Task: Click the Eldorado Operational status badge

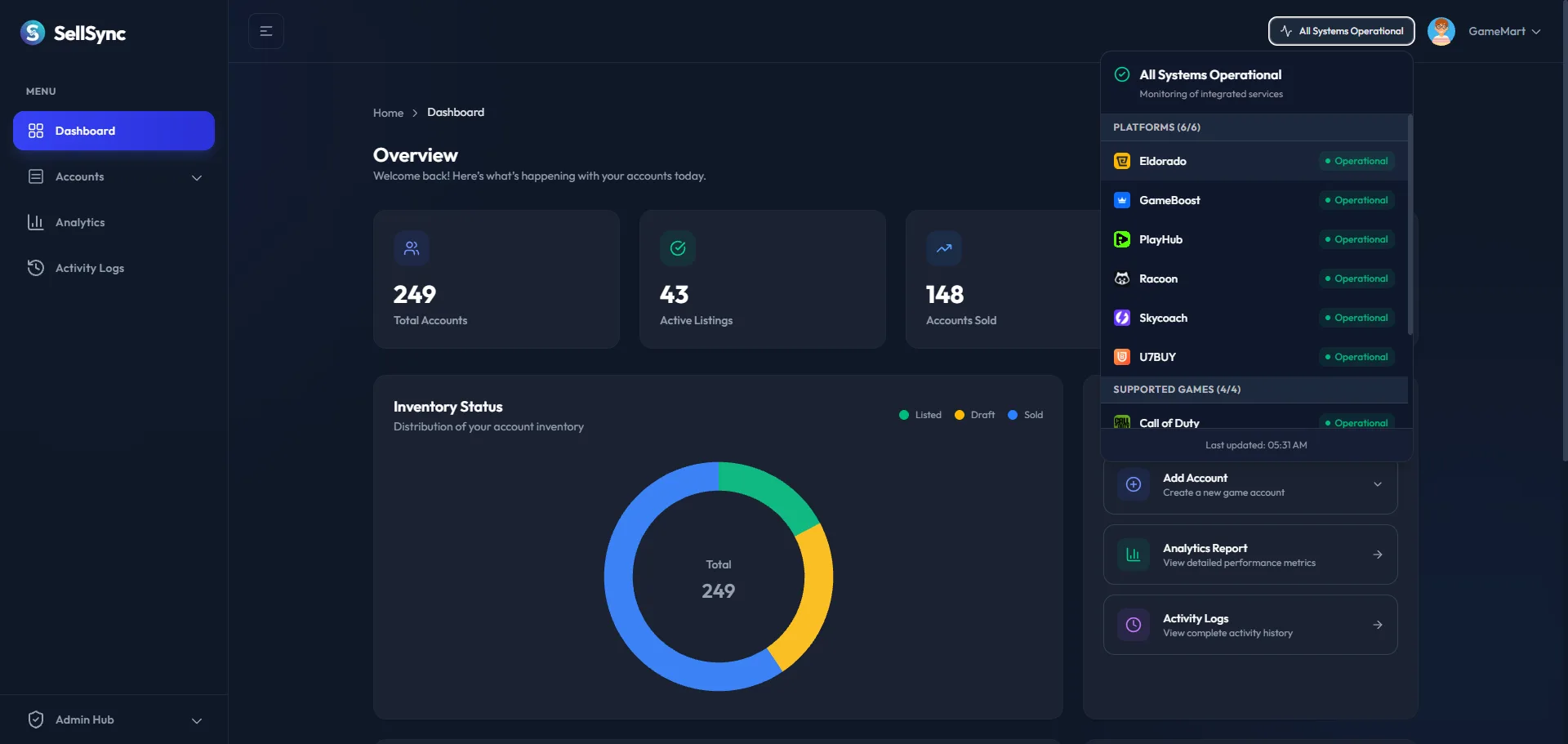Action: pyautogui.click(x=1356, y=161)
